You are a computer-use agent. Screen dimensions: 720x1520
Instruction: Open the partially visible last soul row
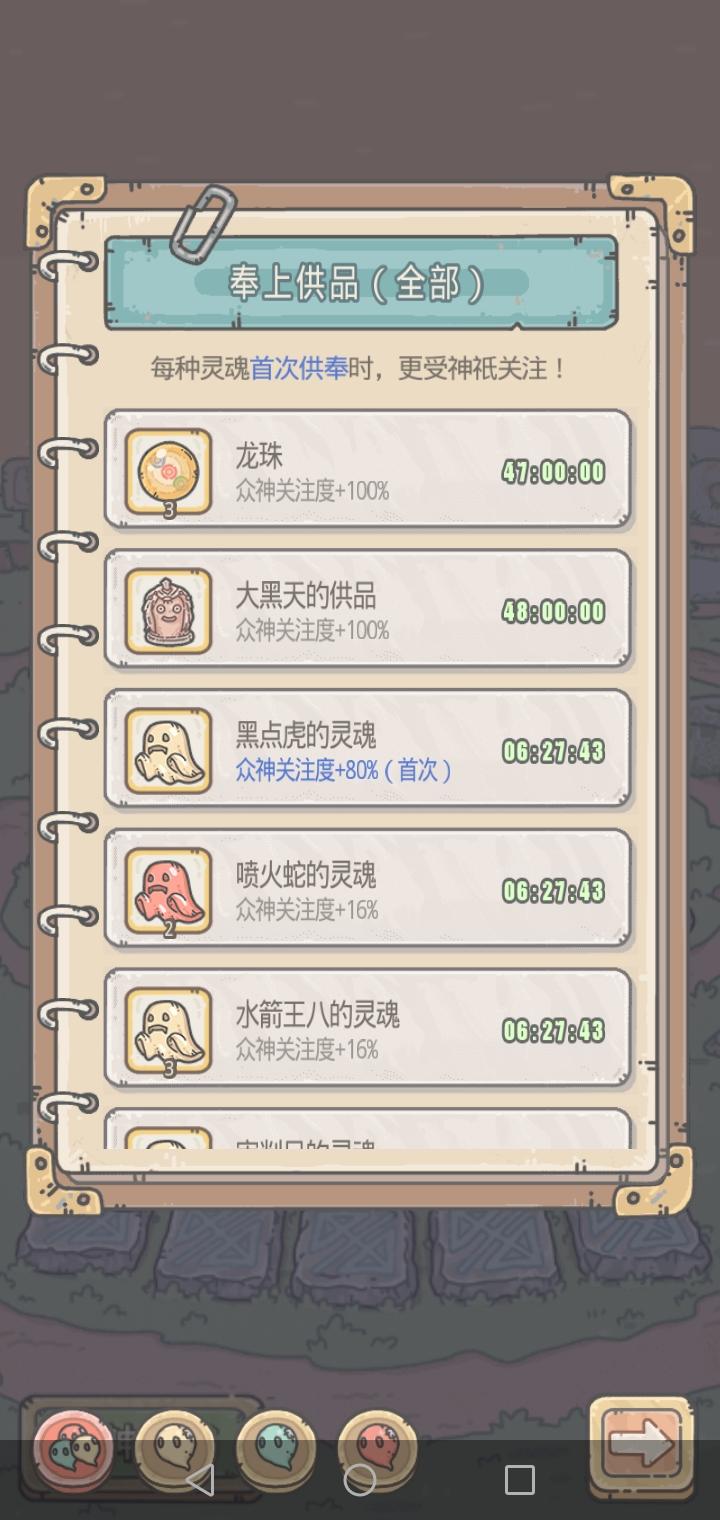pyautogui.click(x=368, y=1129)
